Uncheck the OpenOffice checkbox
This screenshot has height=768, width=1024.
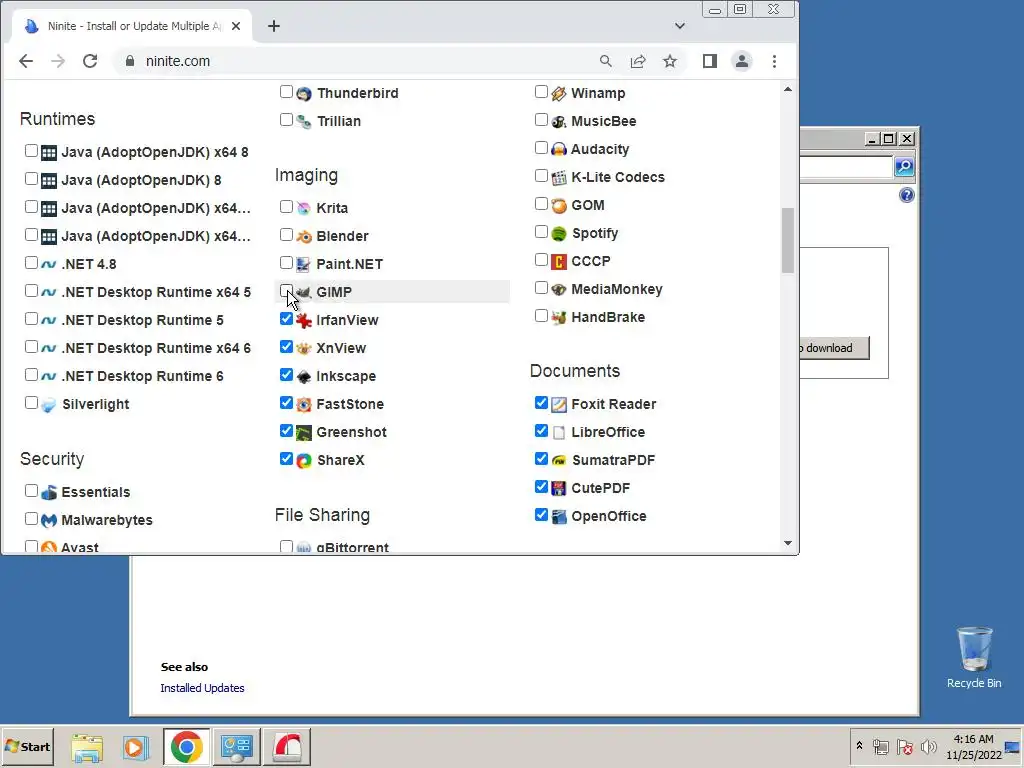[x=541, y=515]
